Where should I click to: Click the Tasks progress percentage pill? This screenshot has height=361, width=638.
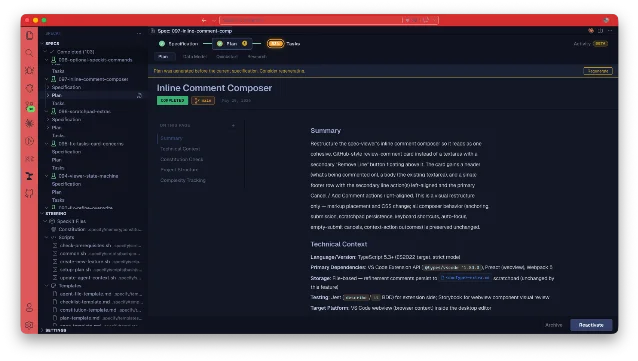275,44
